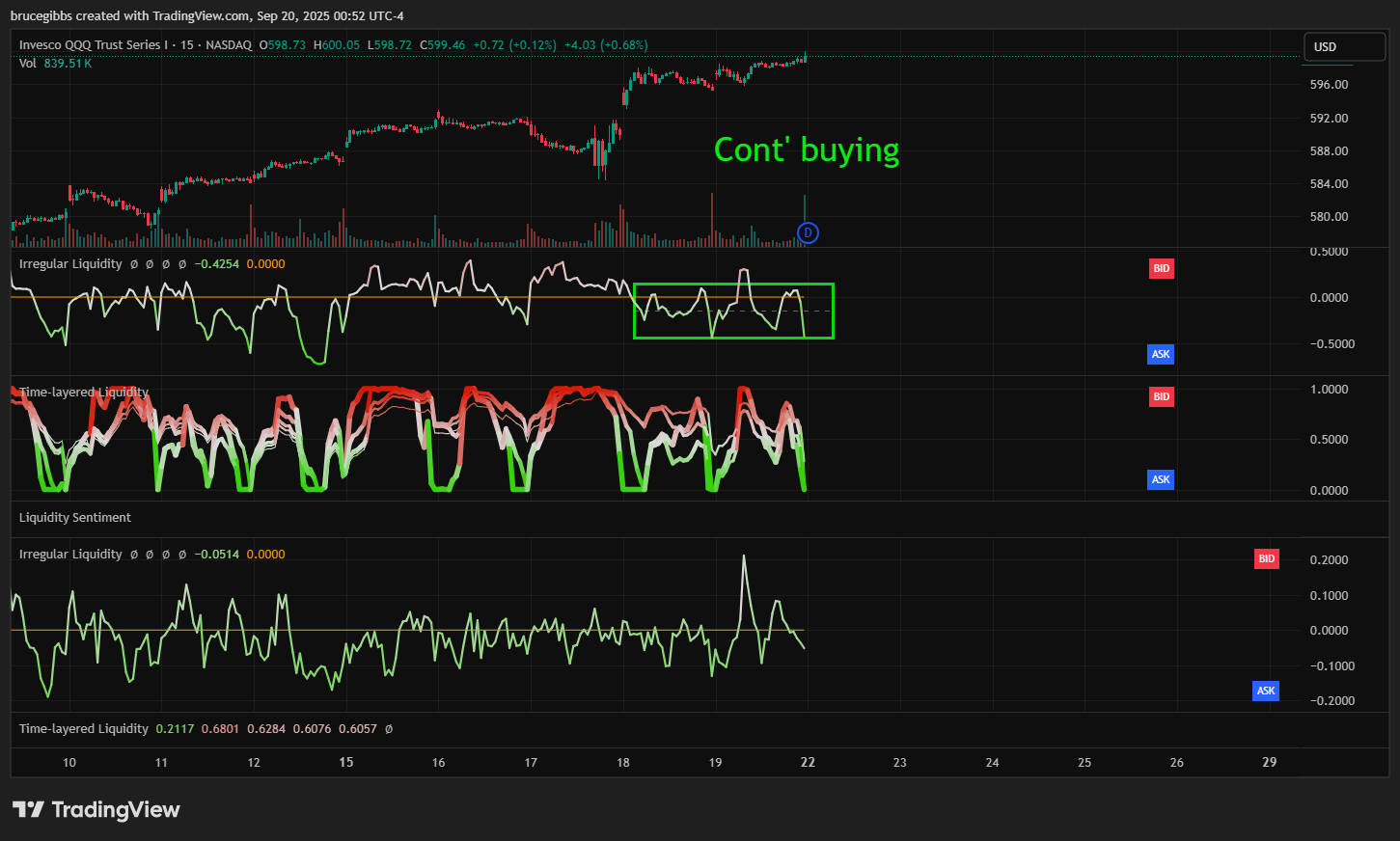Click date 17 on the time axis
The height and width of the screenshot is (841, 1400).
coord(531,762)
